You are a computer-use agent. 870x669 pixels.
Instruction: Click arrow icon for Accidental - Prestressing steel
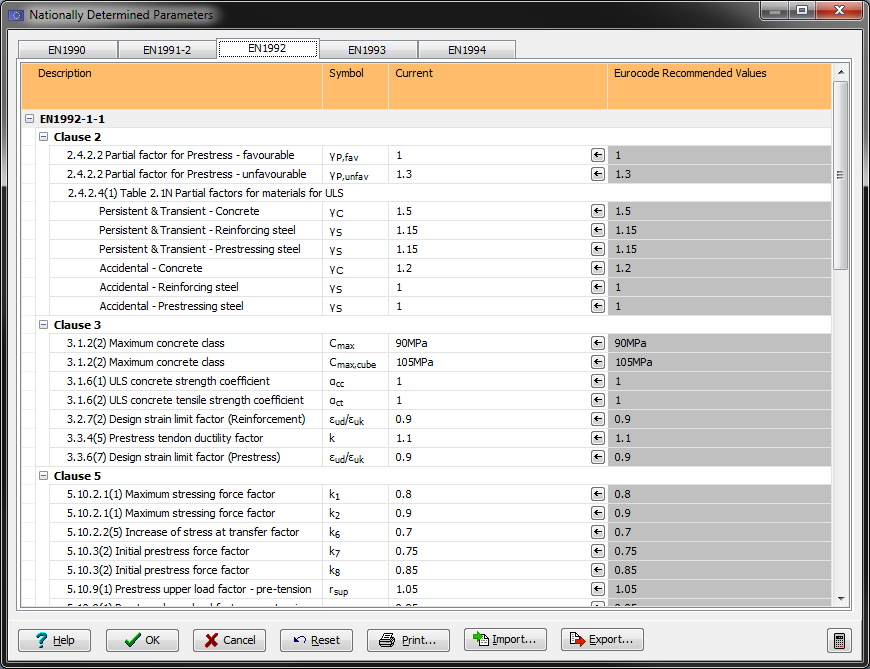click(598, 306)
